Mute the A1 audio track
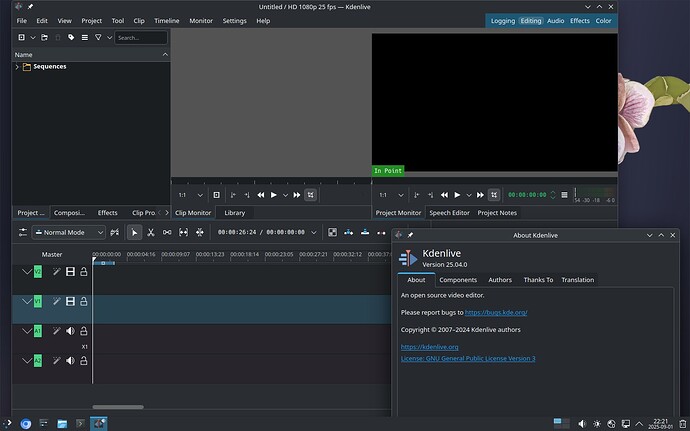Viewport: 690px width, 431px height. pyautogui.click(x=70, y=331)
